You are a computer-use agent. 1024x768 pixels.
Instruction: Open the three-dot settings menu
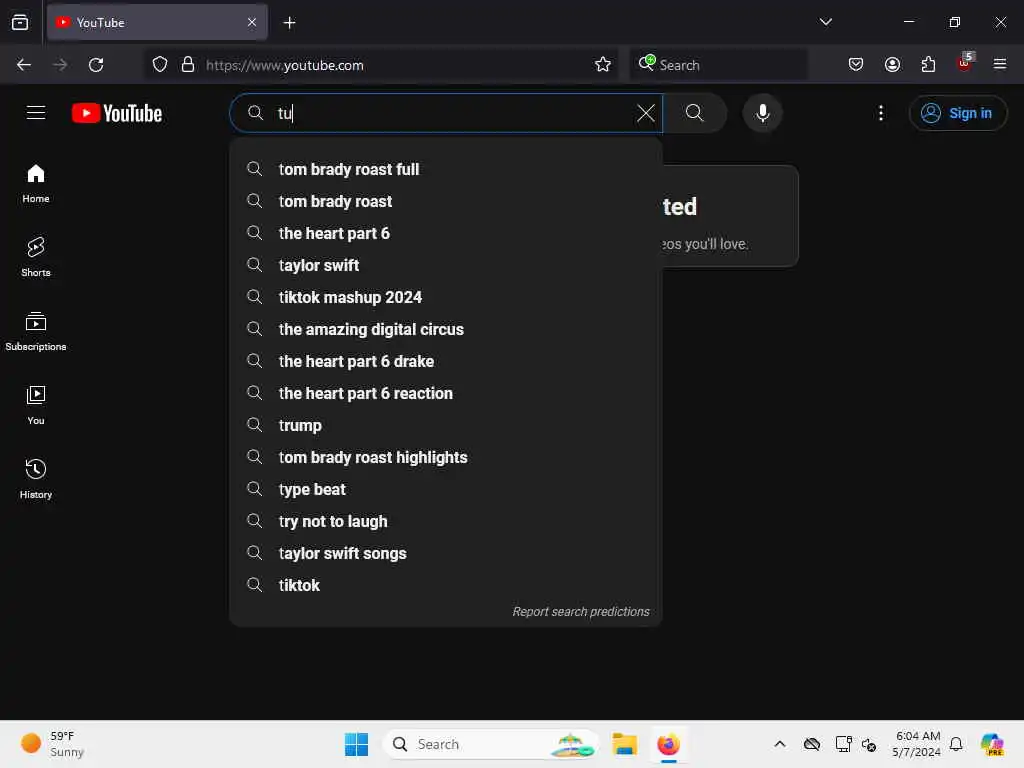tap(880, 113)
